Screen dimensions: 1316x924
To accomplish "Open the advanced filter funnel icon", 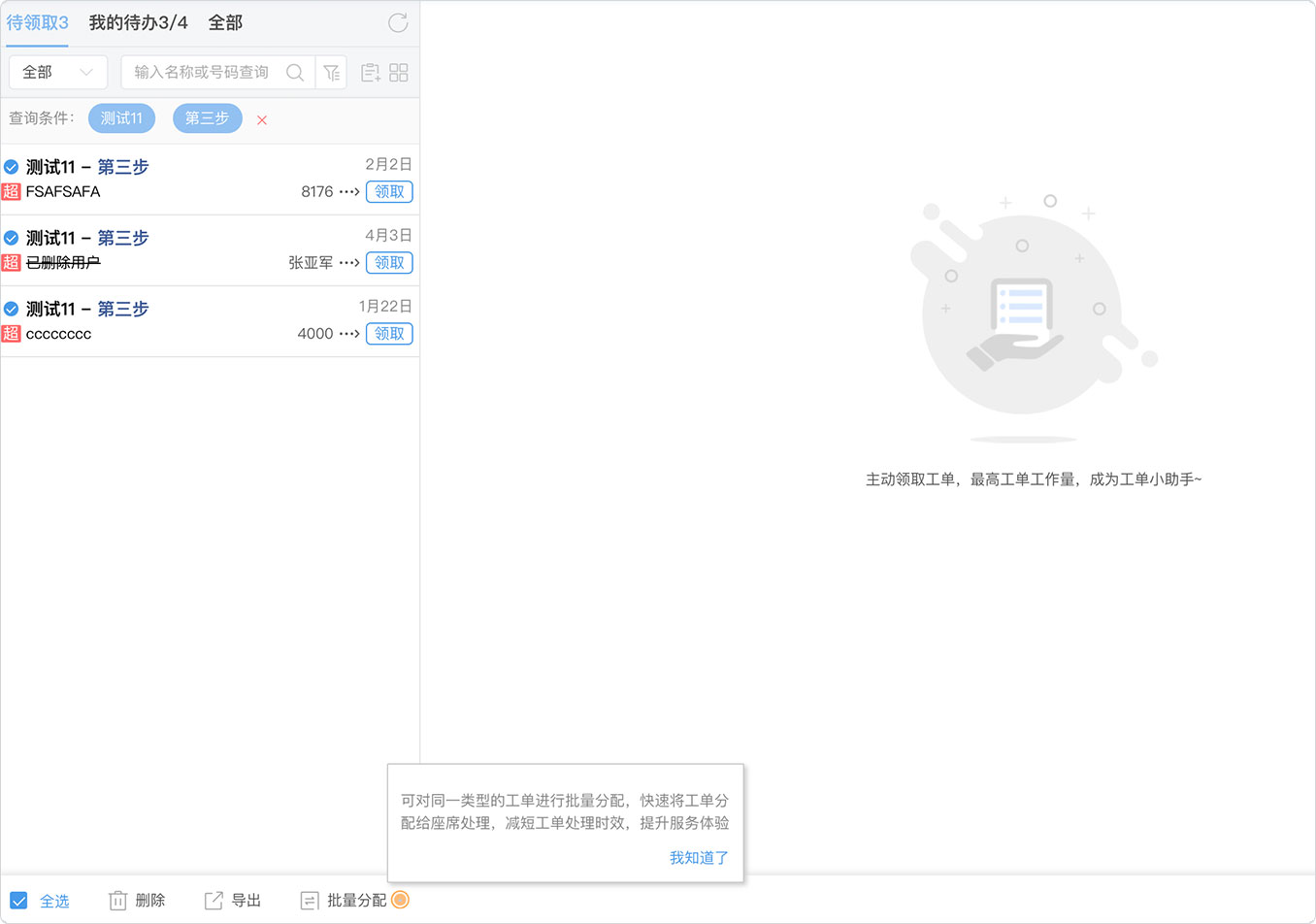I will 332,73.
